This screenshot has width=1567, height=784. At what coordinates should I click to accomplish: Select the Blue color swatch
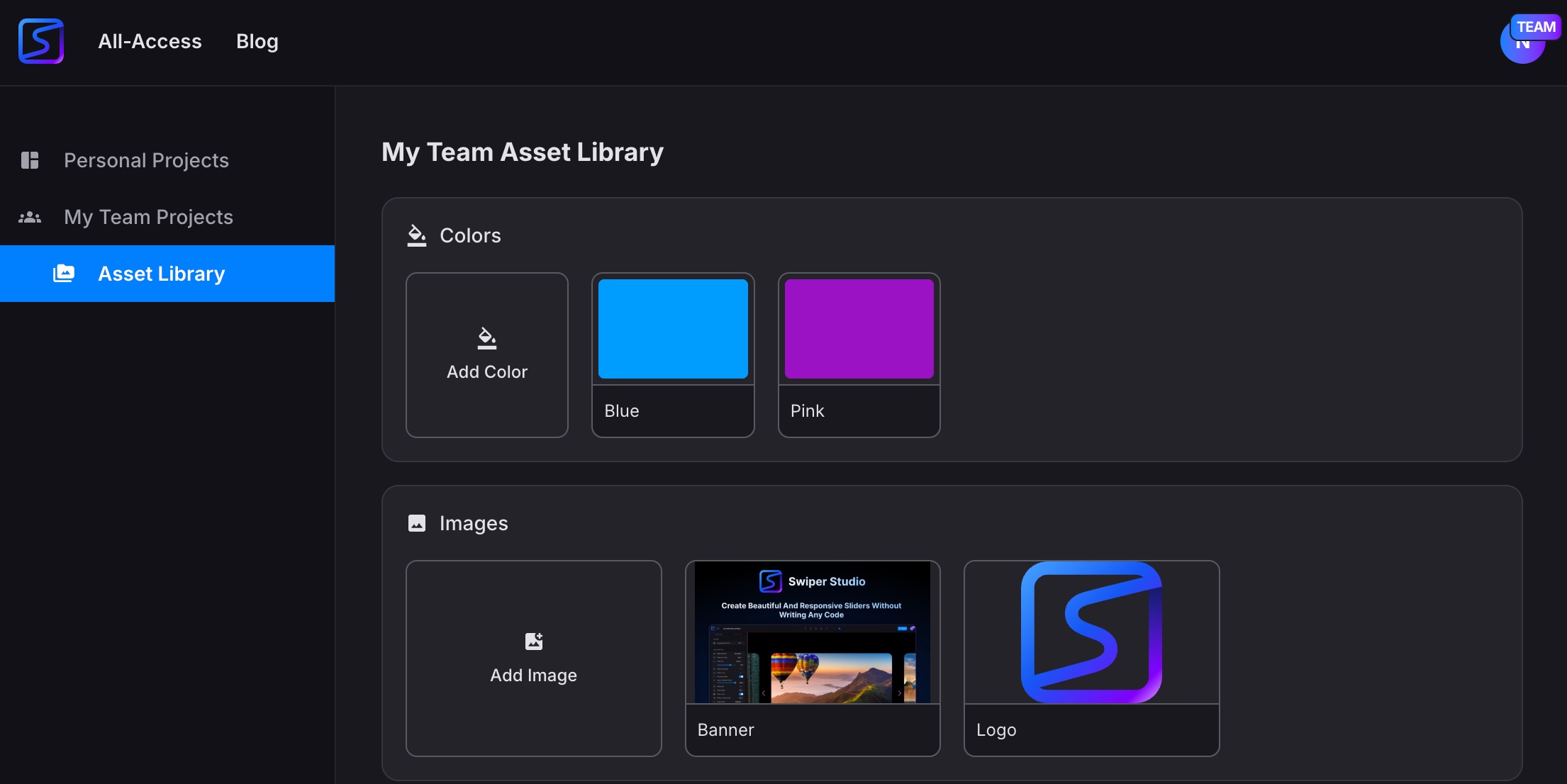pyautogui.click(x=673, y=329)
